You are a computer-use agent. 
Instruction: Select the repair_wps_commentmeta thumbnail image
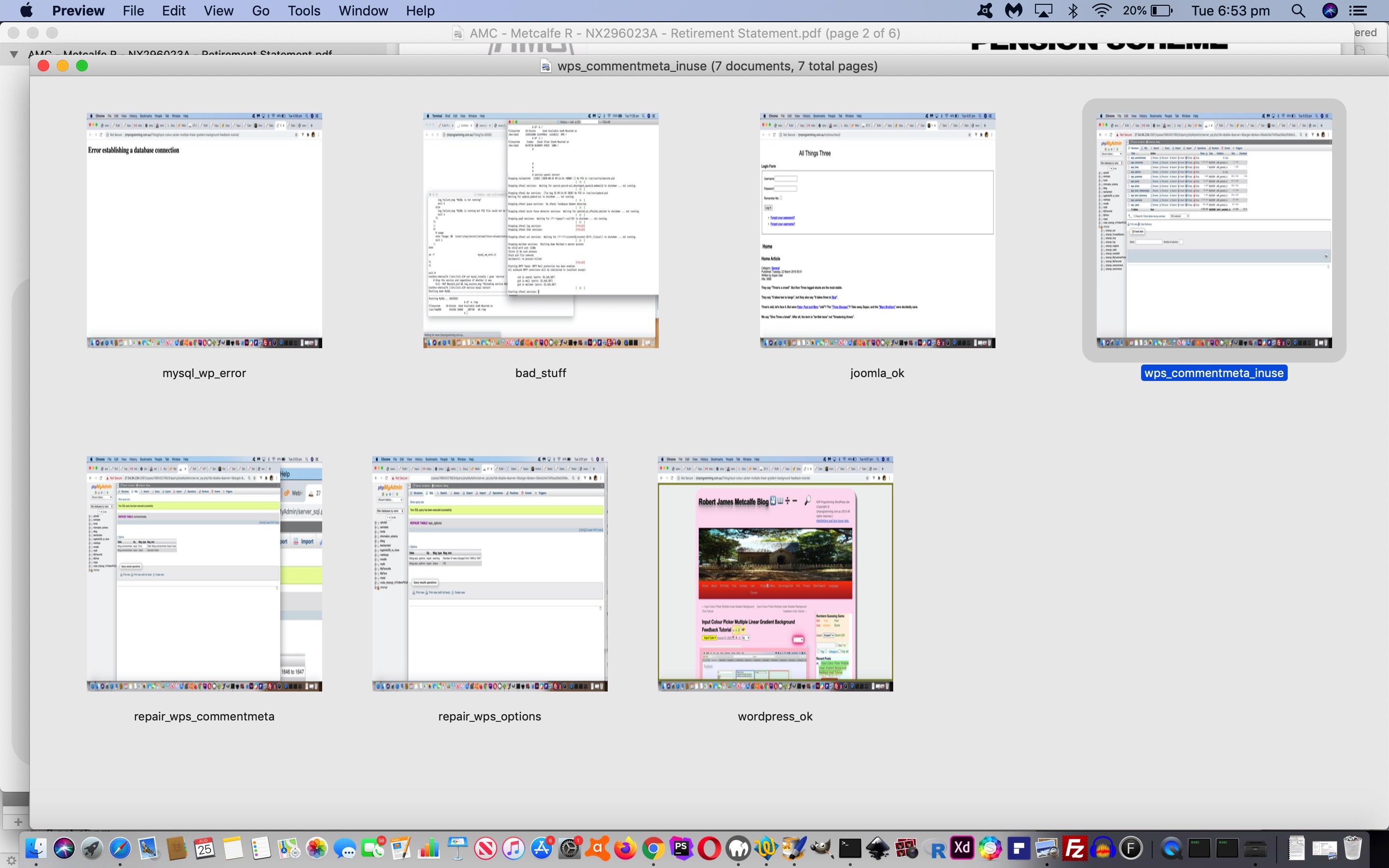tap(204, 574)
